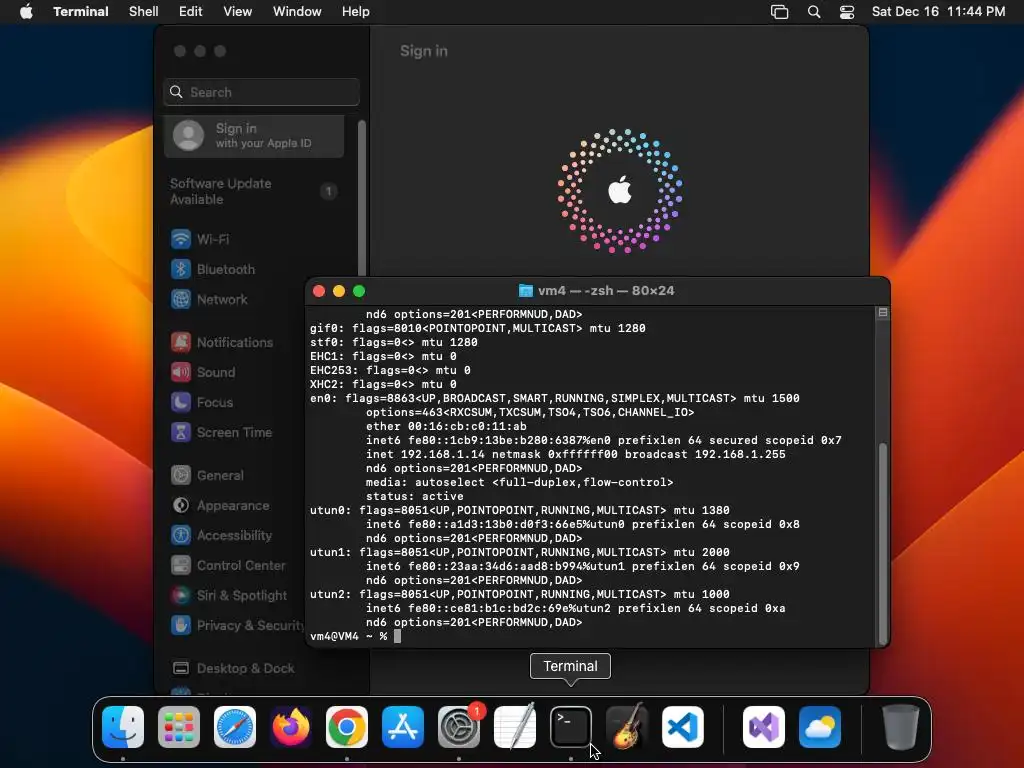
Task: Select Wi-Fi in Settings sidebar
Action: (255, 239)
